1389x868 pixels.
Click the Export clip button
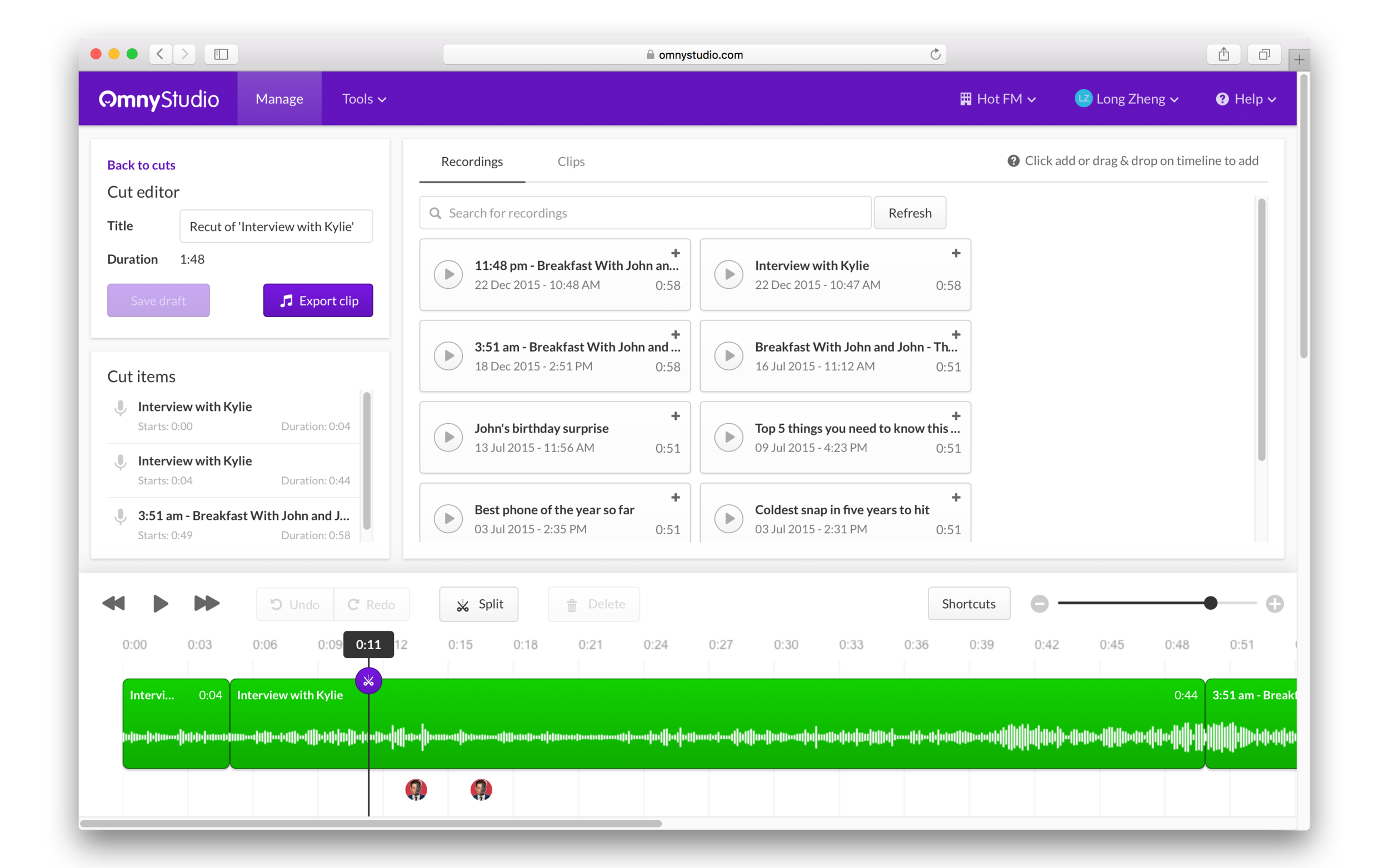(x=318, y=300)
